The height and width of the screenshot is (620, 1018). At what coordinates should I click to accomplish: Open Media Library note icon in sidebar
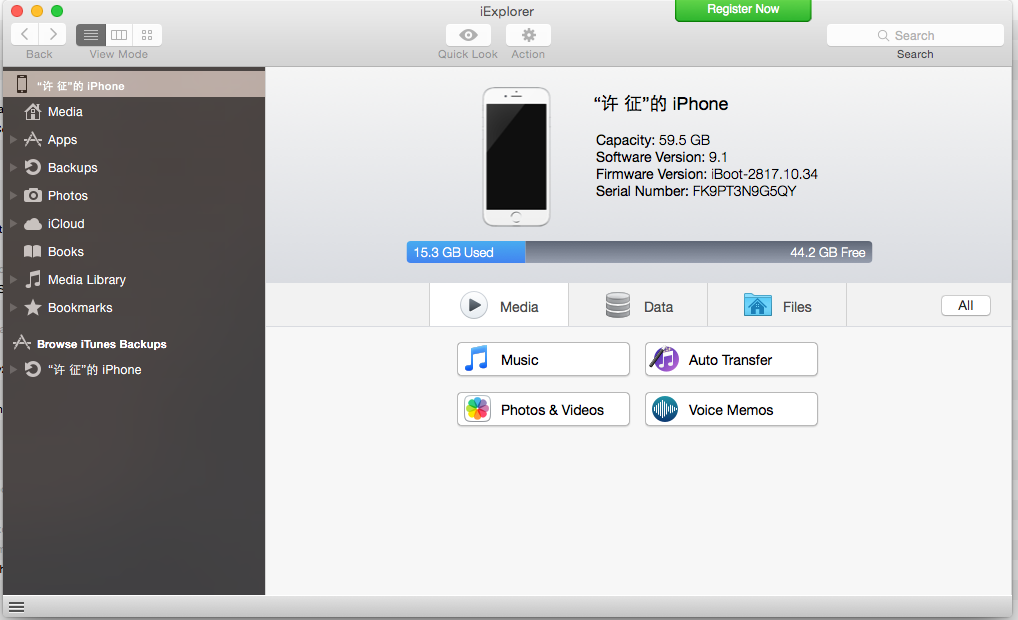point(32,279)
